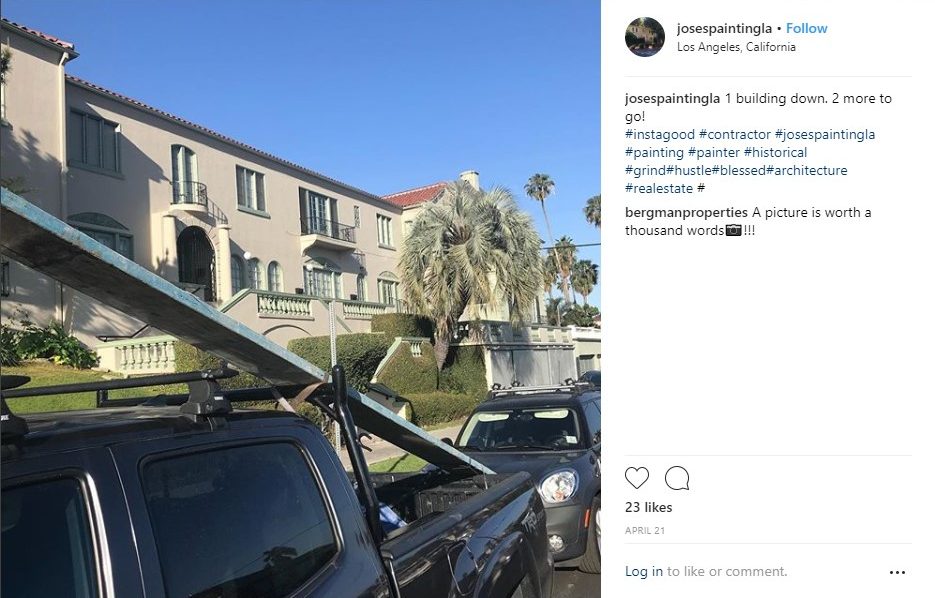Open the #josespaintingla hashtag
The image size is (935, 598).
pos(825,135)
